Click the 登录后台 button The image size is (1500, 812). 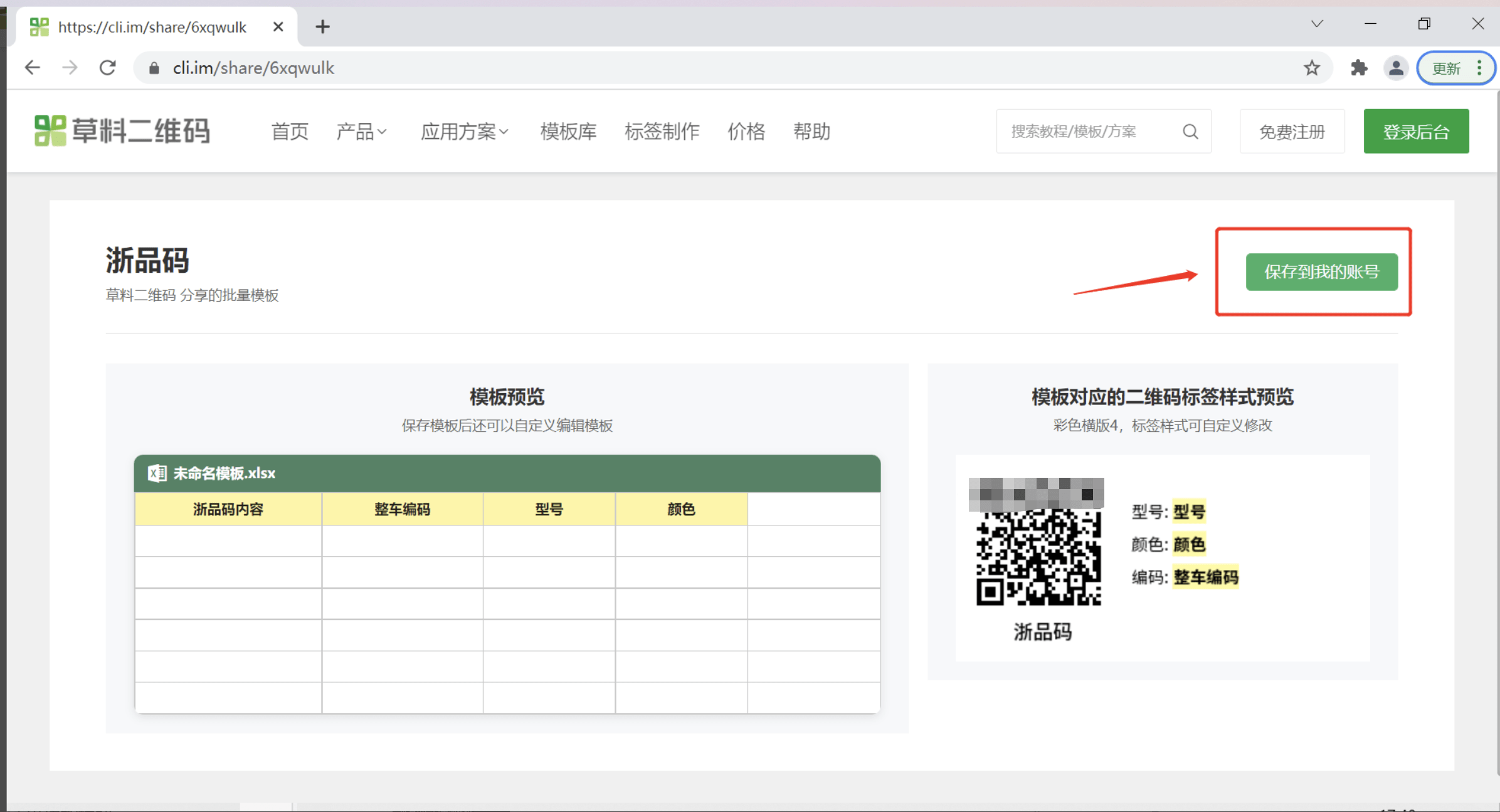point(1415,132)
